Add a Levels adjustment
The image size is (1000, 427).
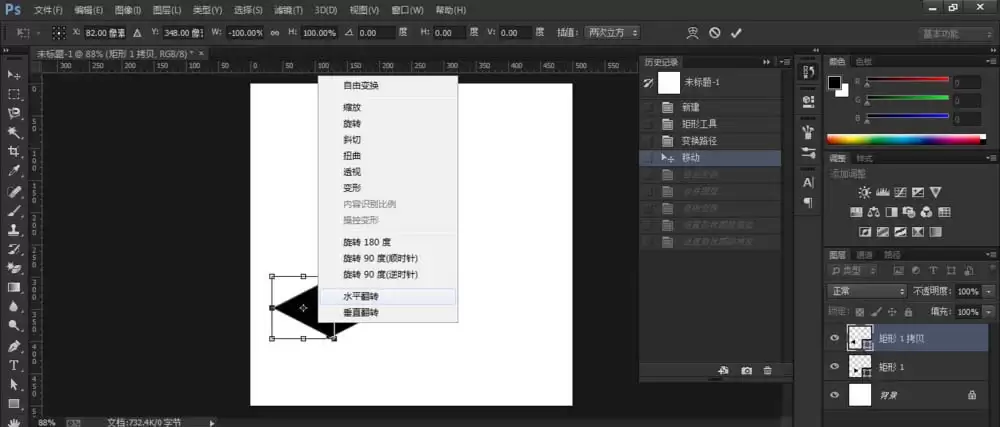pyautogui.click(x=883, y=192)
